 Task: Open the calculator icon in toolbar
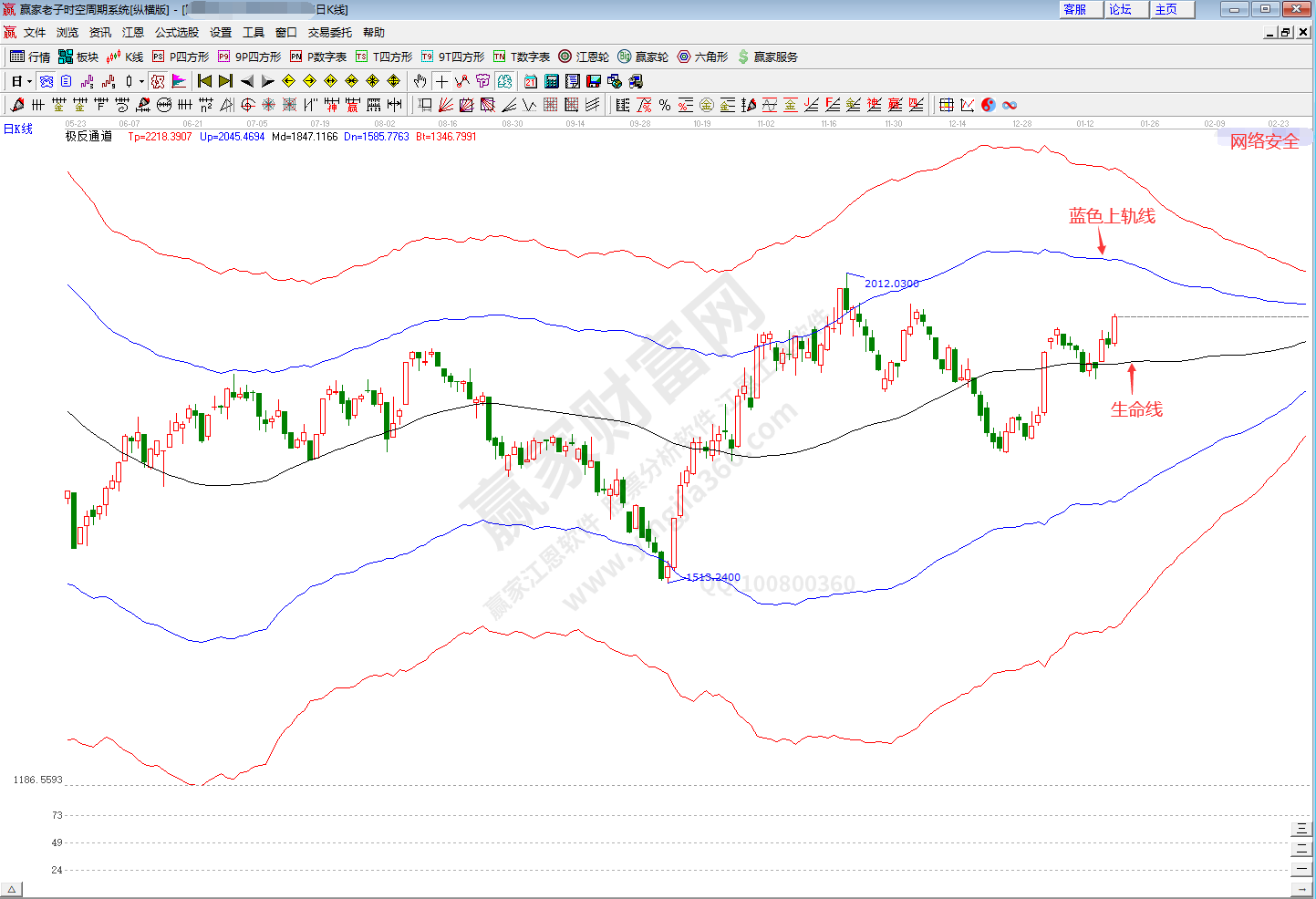point(551,81)
